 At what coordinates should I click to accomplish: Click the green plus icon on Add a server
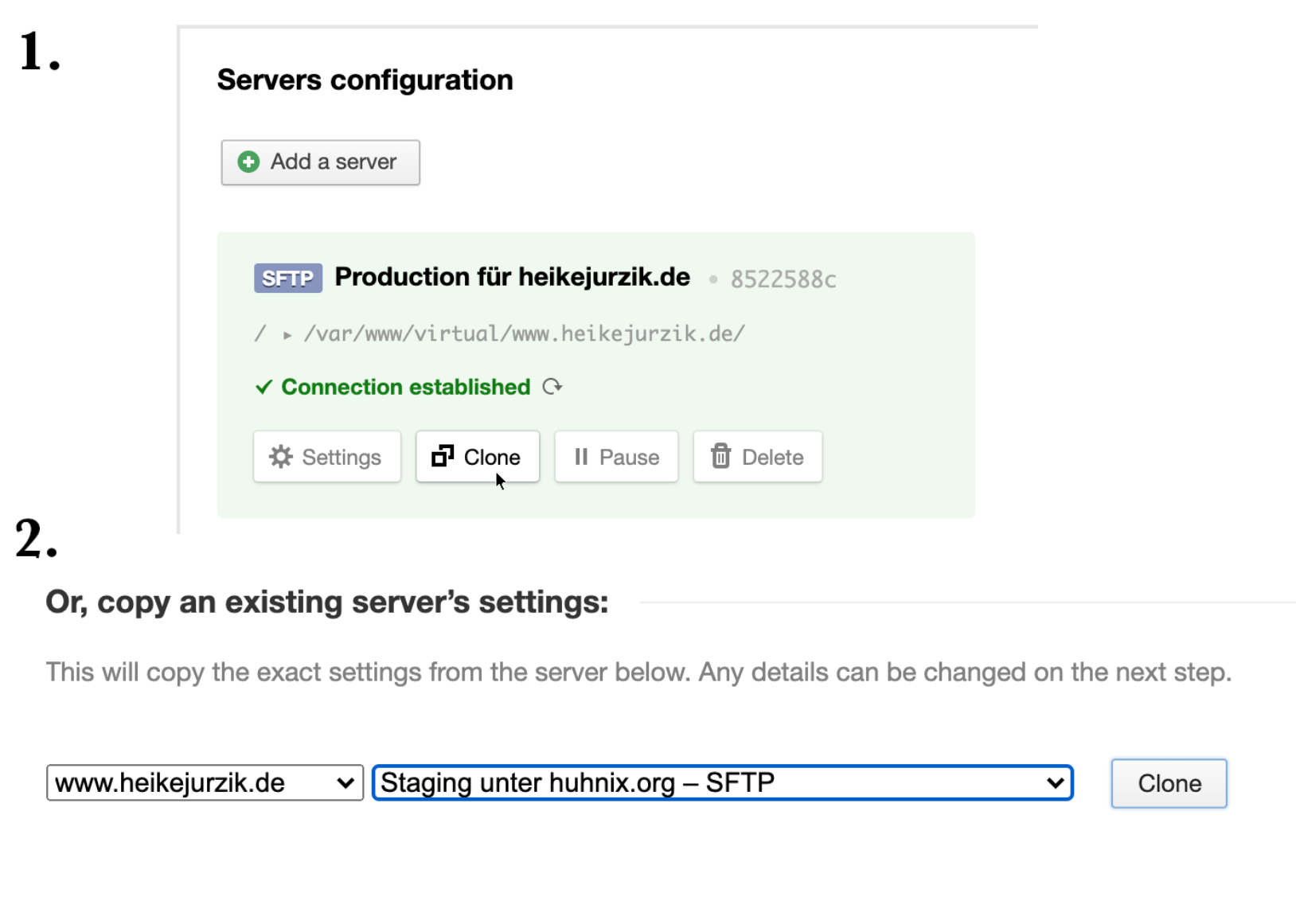(249, 162)
